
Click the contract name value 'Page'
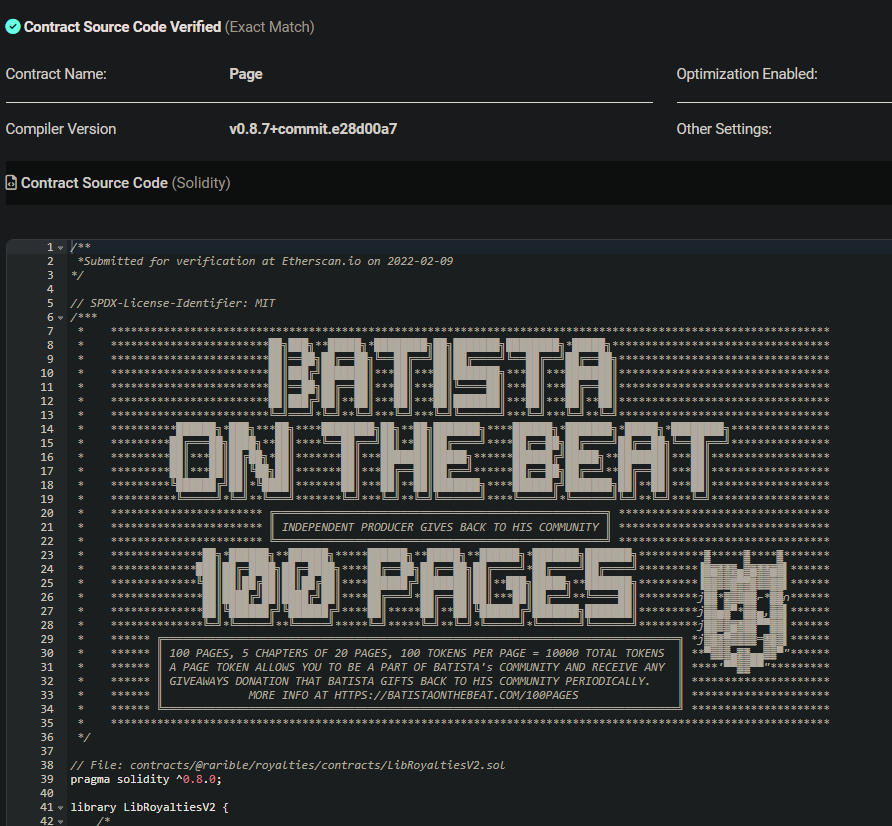(246, 74)
